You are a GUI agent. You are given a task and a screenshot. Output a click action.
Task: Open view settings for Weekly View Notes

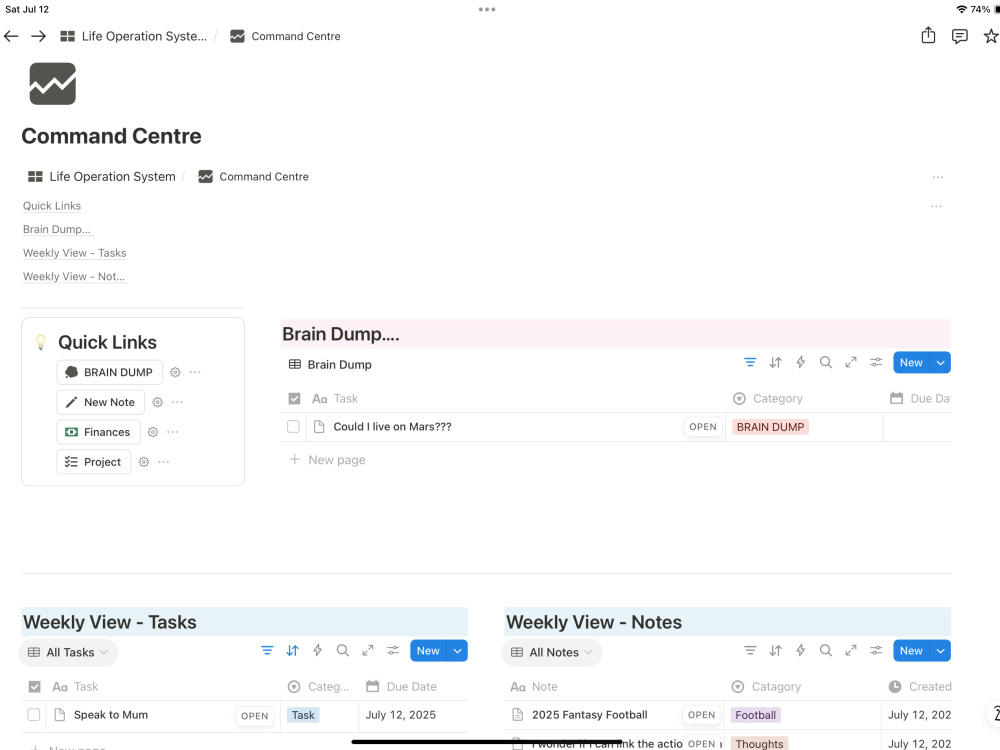click(x=876, y=651)
